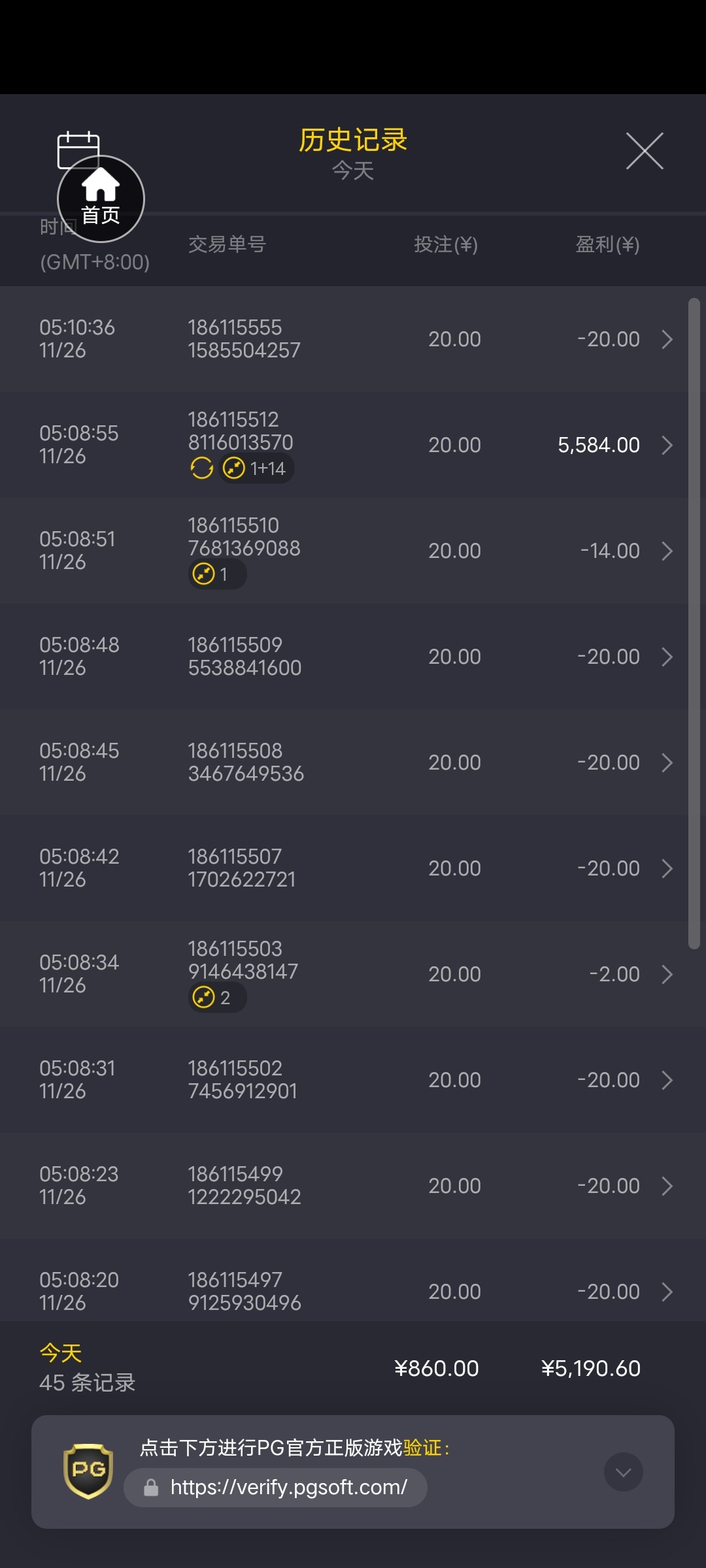Click the lock icon beside the verify URL
The image size is (706, 1568).
click(151, 1488)
